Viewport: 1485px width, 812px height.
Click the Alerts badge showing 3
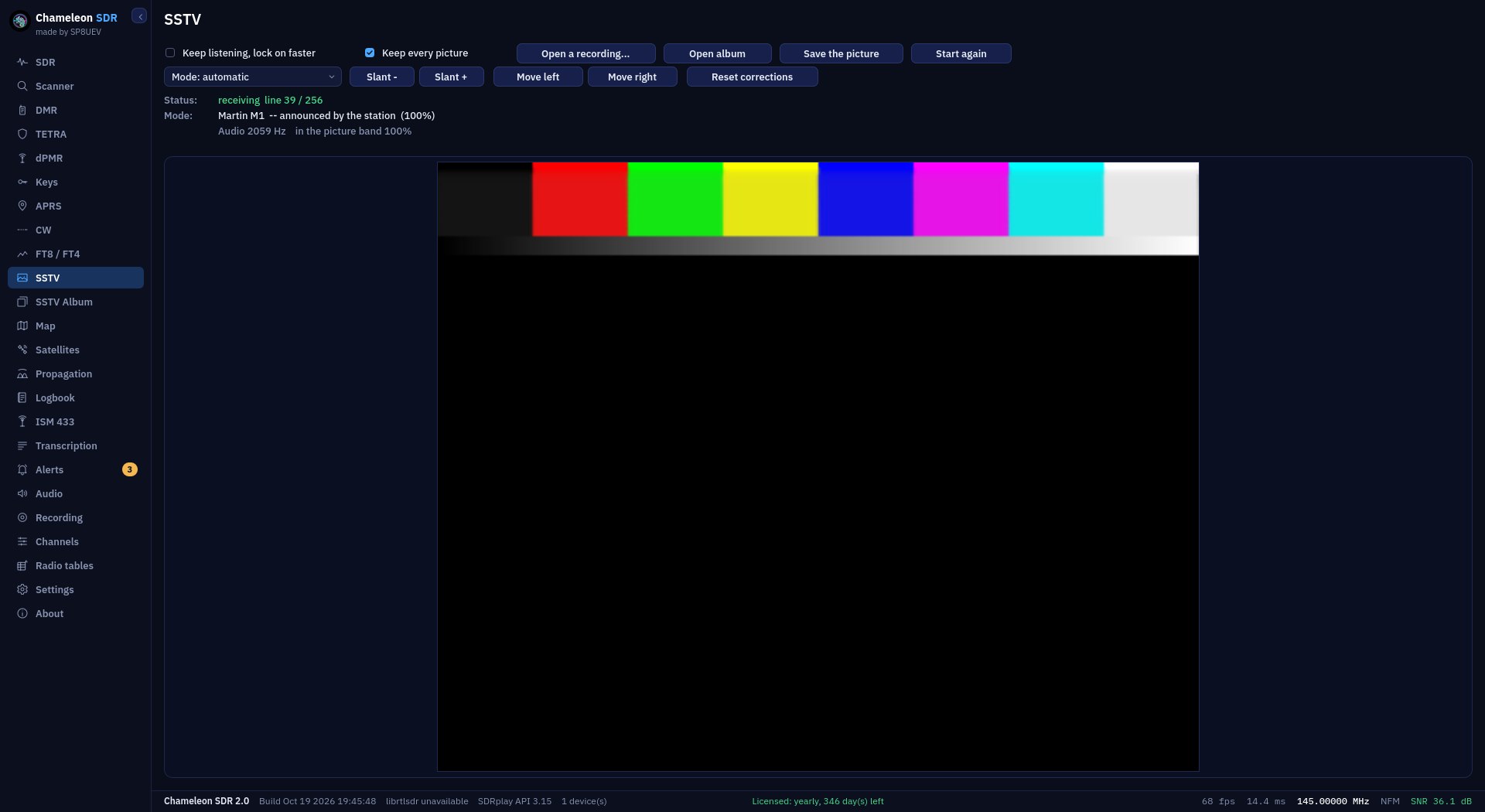pyautogui.click(x=130, y=469)
